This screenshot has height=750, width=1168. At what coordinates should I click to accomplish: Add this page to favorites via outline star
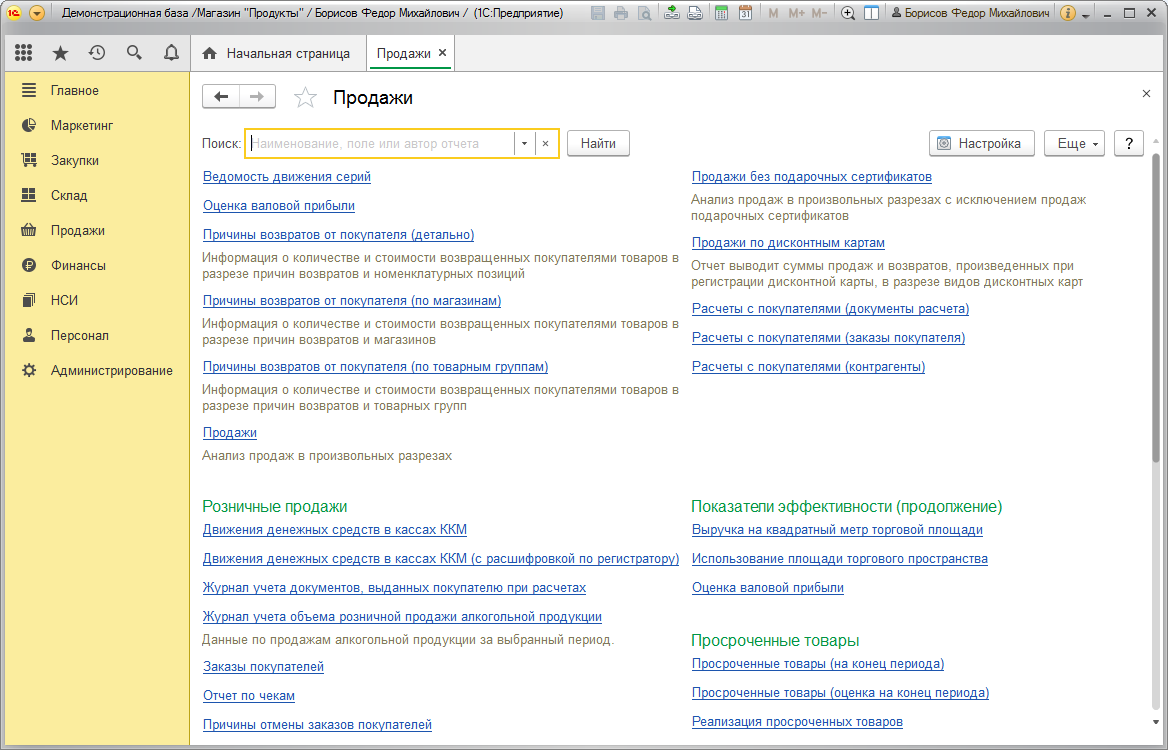305,98
